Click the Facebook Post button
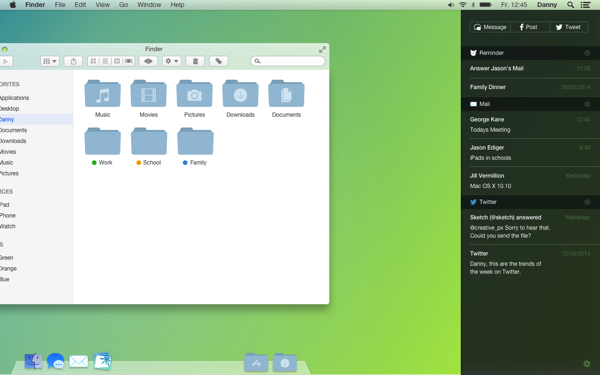The image size is (600, 375). tap(530, 27)
